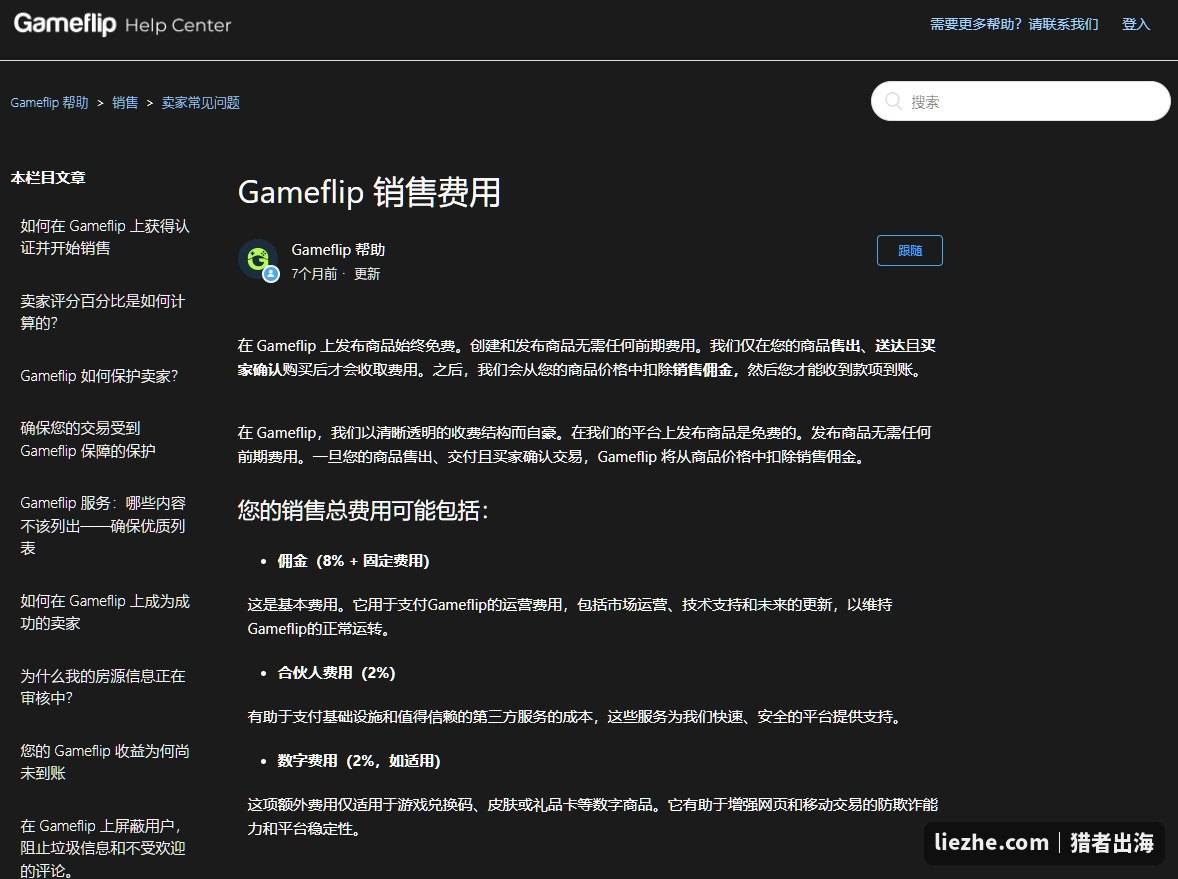Open author name Gameflip 帮助 link
1178x879 pixels.
point(338,249)
